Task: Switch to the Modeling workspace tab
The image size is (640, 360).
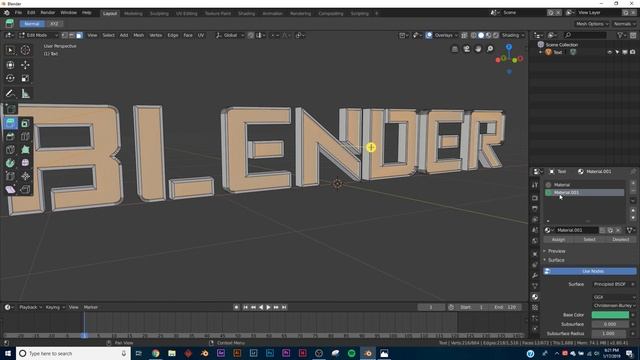Action: click(133, 13)
